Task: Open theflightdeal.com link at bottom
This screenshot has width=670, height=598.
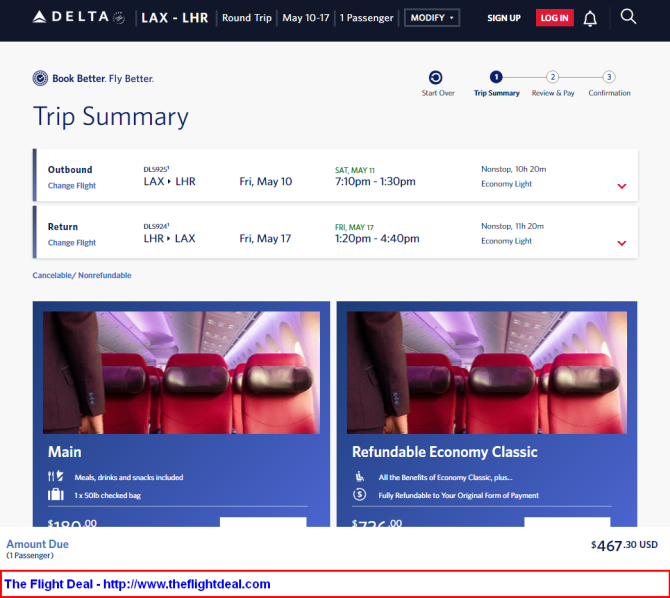Action: pyautogui.click(x=187, y=584)
